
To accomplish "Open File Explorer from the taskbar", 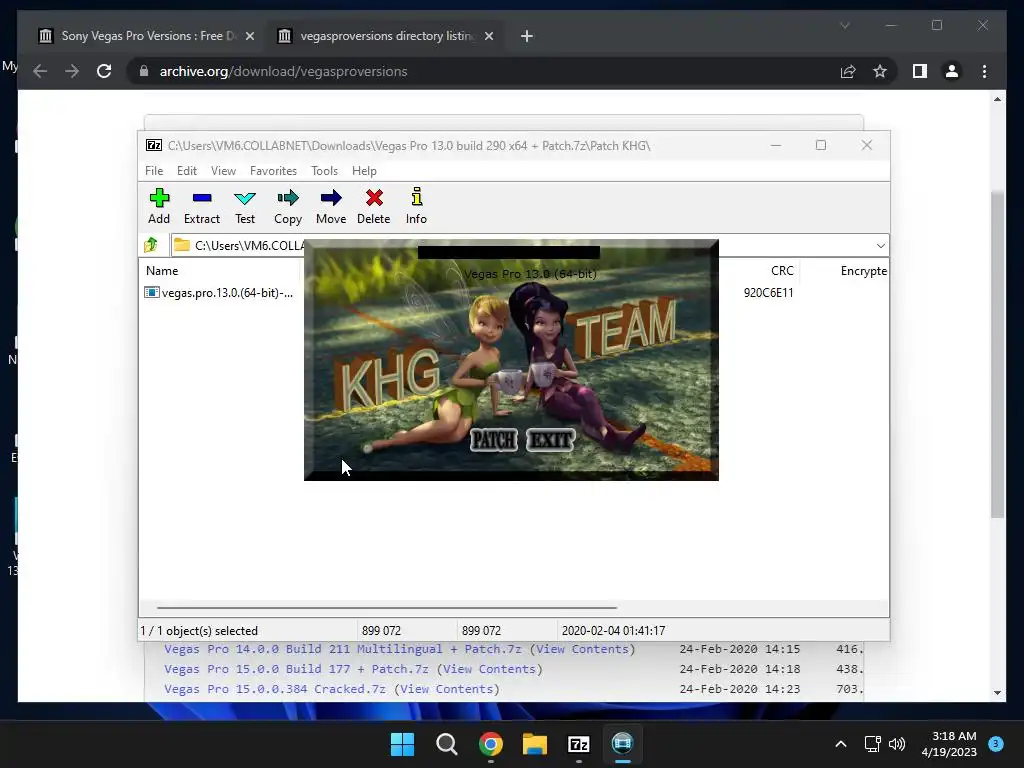I will click(x=534, y=744).
